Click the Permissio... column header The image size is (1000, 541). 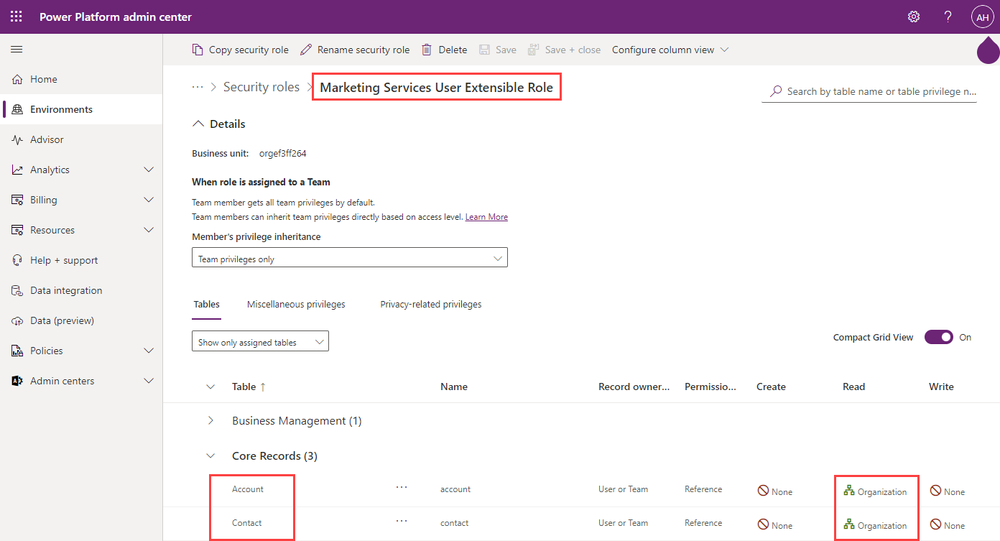coord(710,387)
